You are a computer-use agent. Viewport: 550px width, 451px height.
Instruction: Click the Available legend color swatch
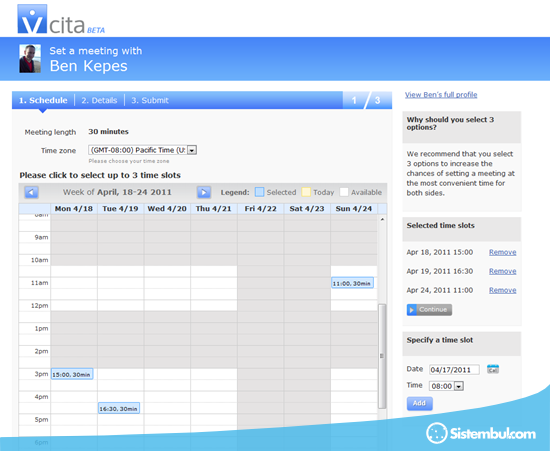click(x=344, y=192)
